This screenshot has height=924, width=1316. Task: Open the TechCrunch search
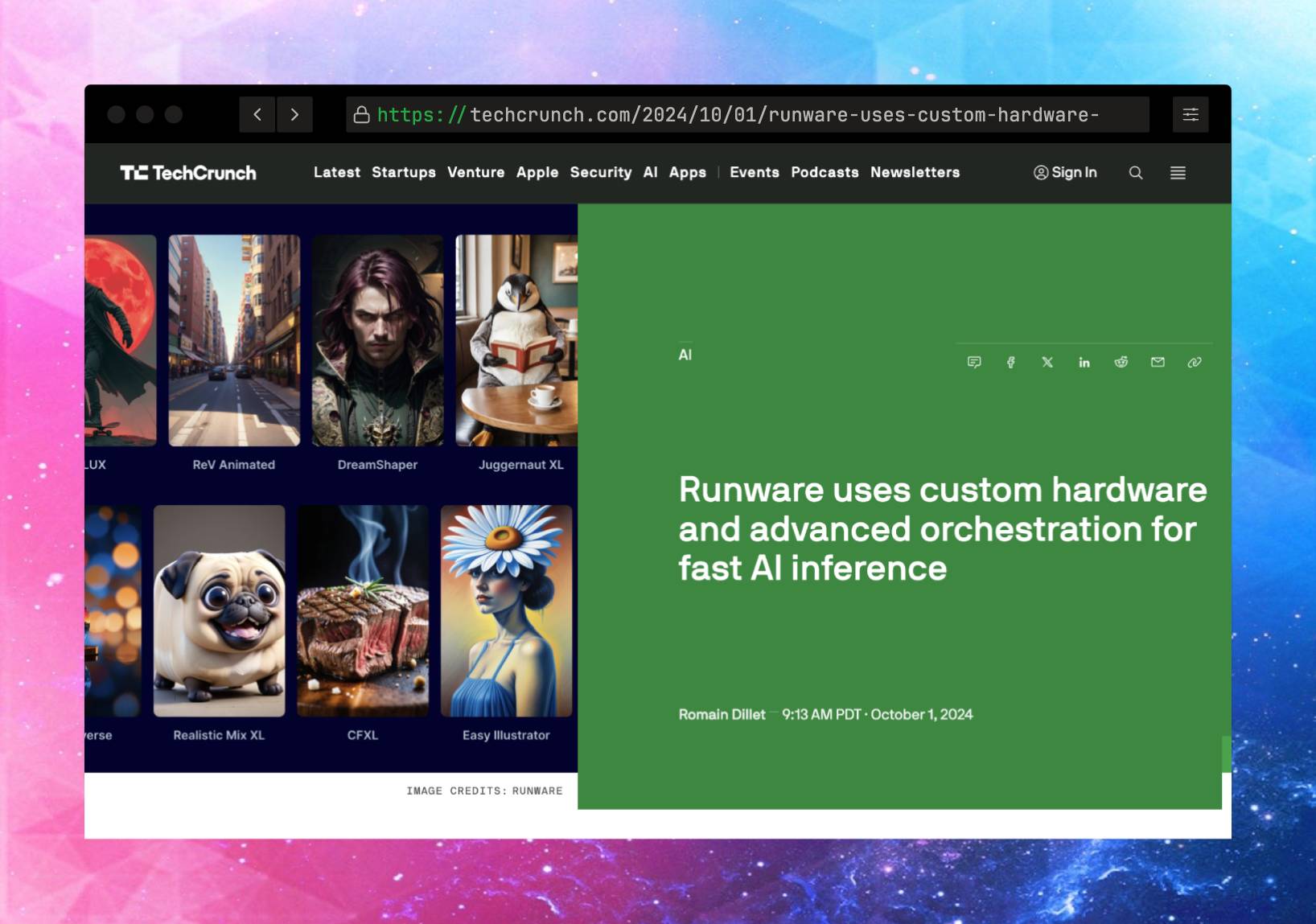pos(1136,172)
